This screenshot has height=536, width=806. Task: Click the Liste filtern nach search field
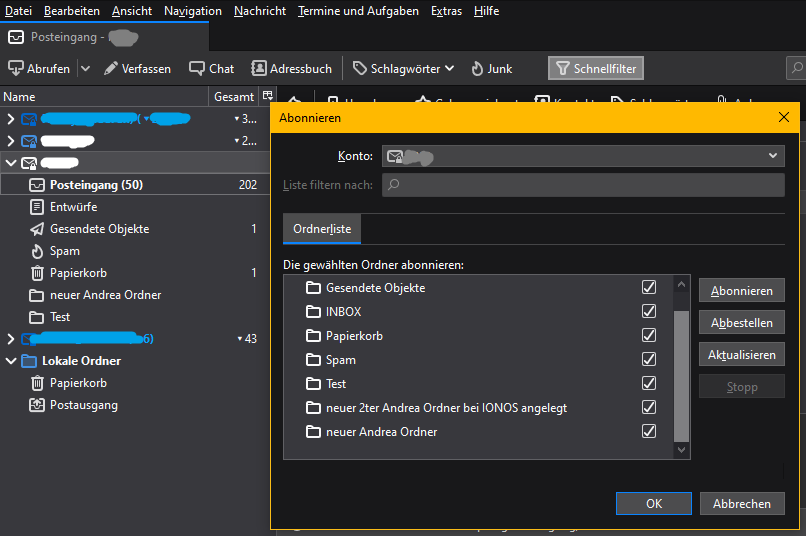pos(583,185)
